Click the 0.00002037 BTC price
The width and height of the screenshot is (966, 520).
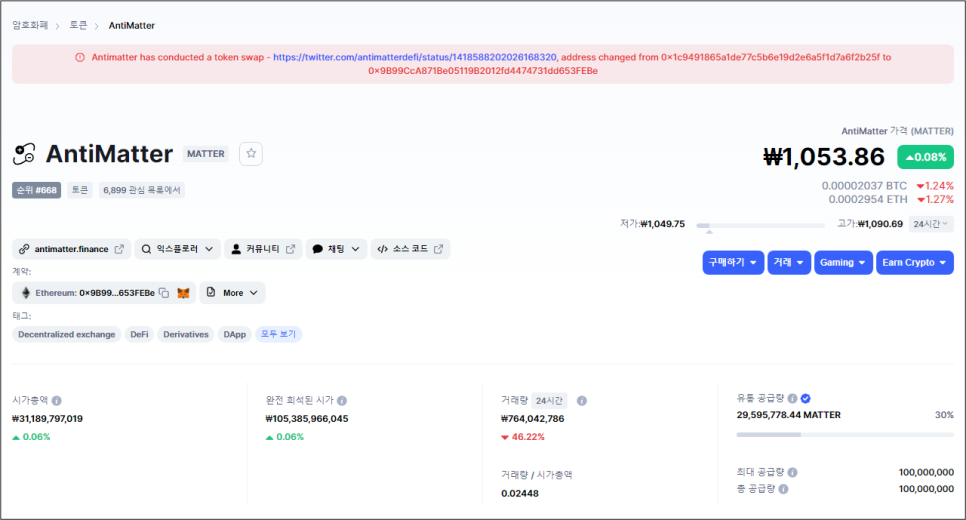pos(864,185)
